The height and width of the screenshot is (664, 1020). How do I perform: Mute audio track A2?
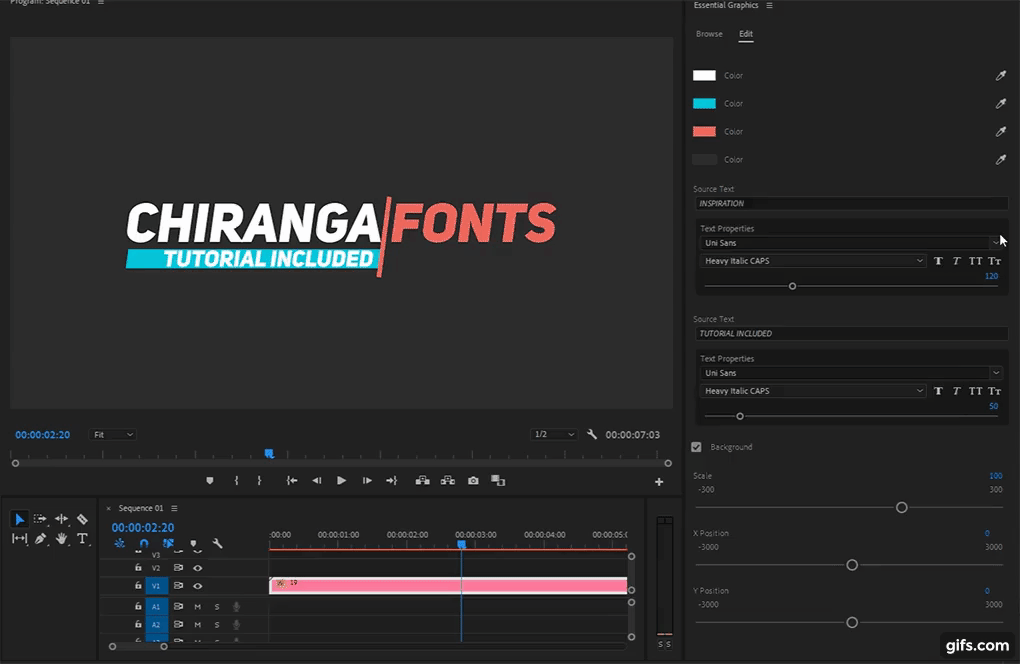[198, 625]
